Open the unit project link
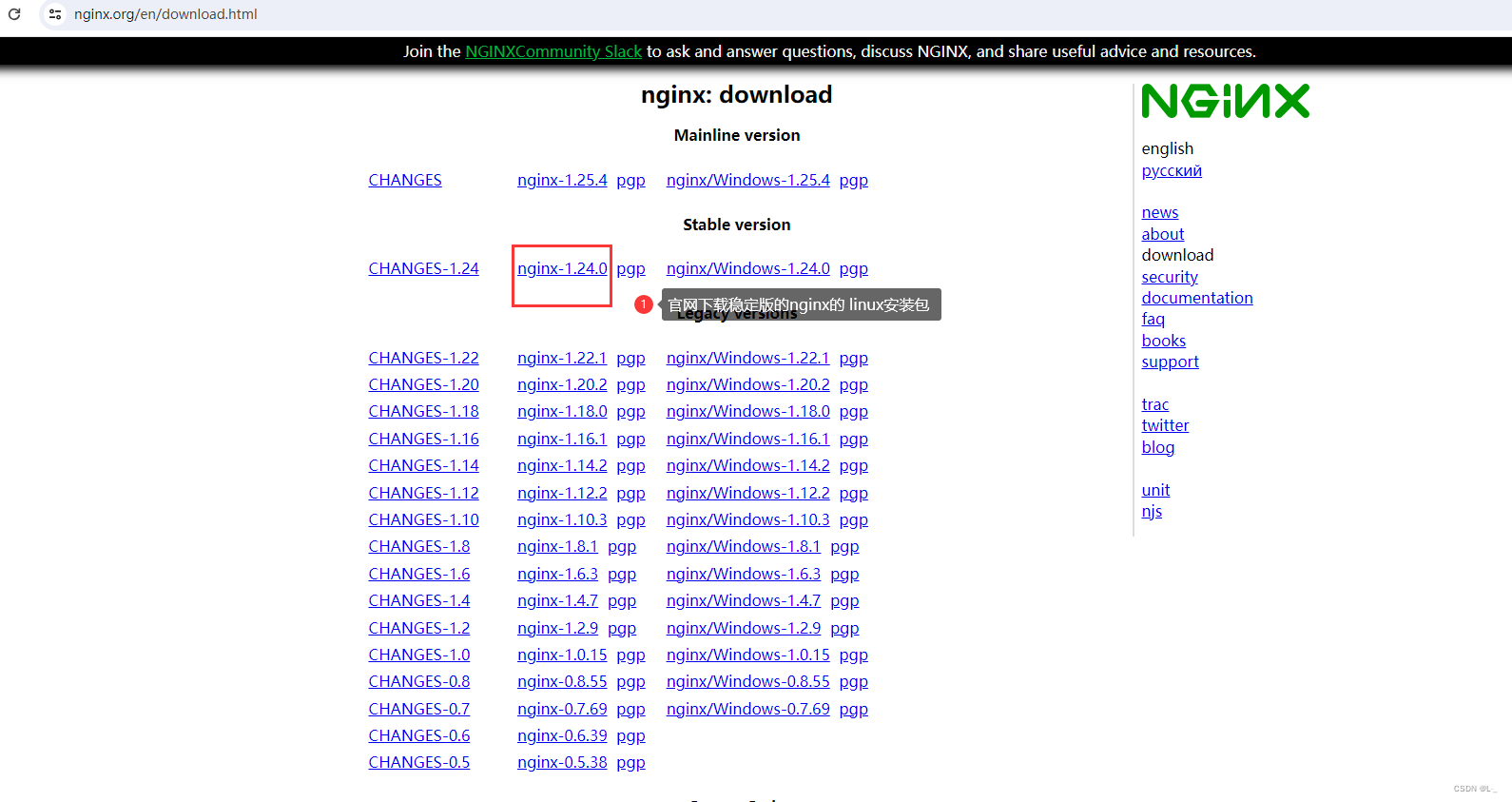1512x802 pixels. click(x=1156, y=490)
